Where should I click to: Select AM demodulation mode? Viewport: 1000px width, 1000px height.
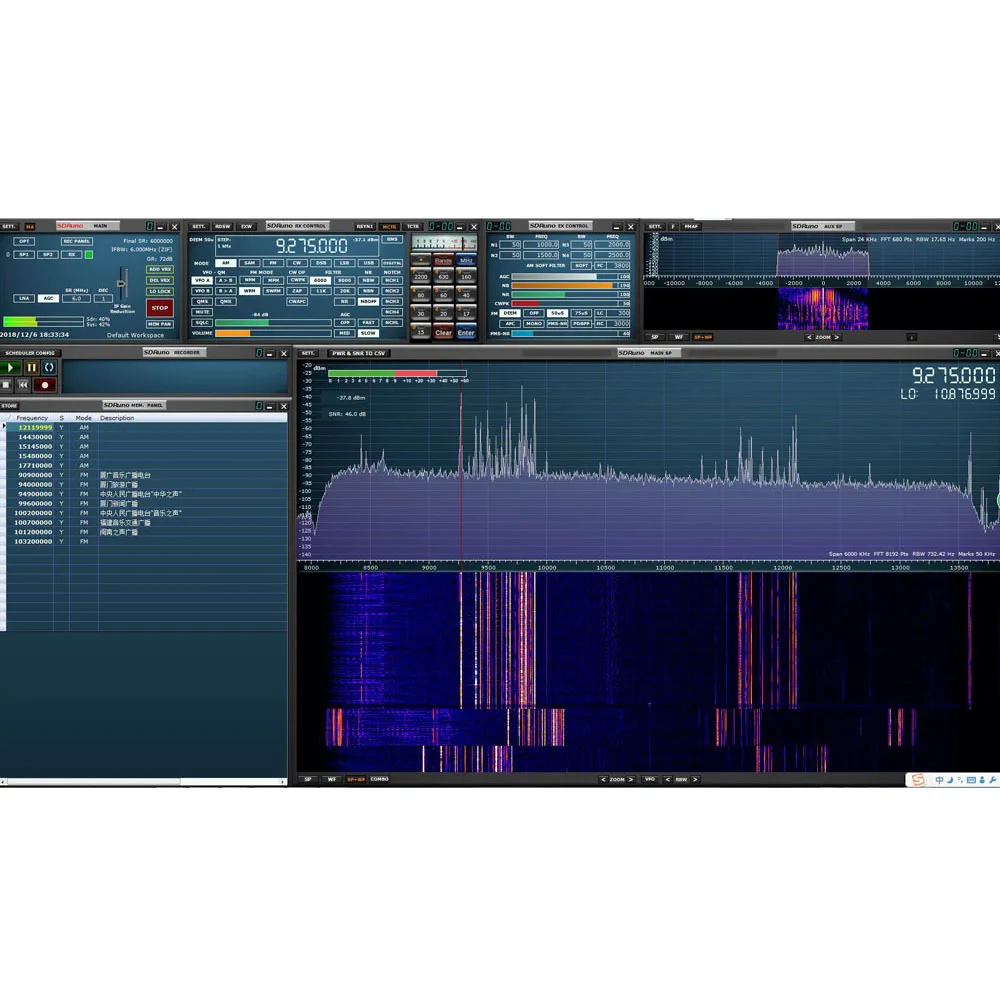pos(225,263)
